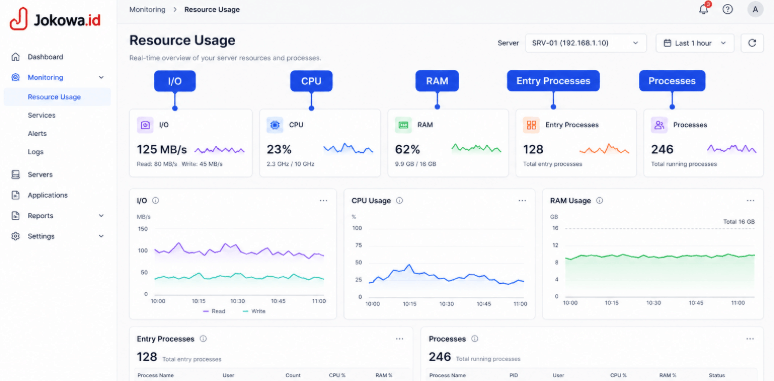Click the Entry Processes card grid icon
Image resolution: width=774 pixels, height=381 pixels.
click(531, 125)
